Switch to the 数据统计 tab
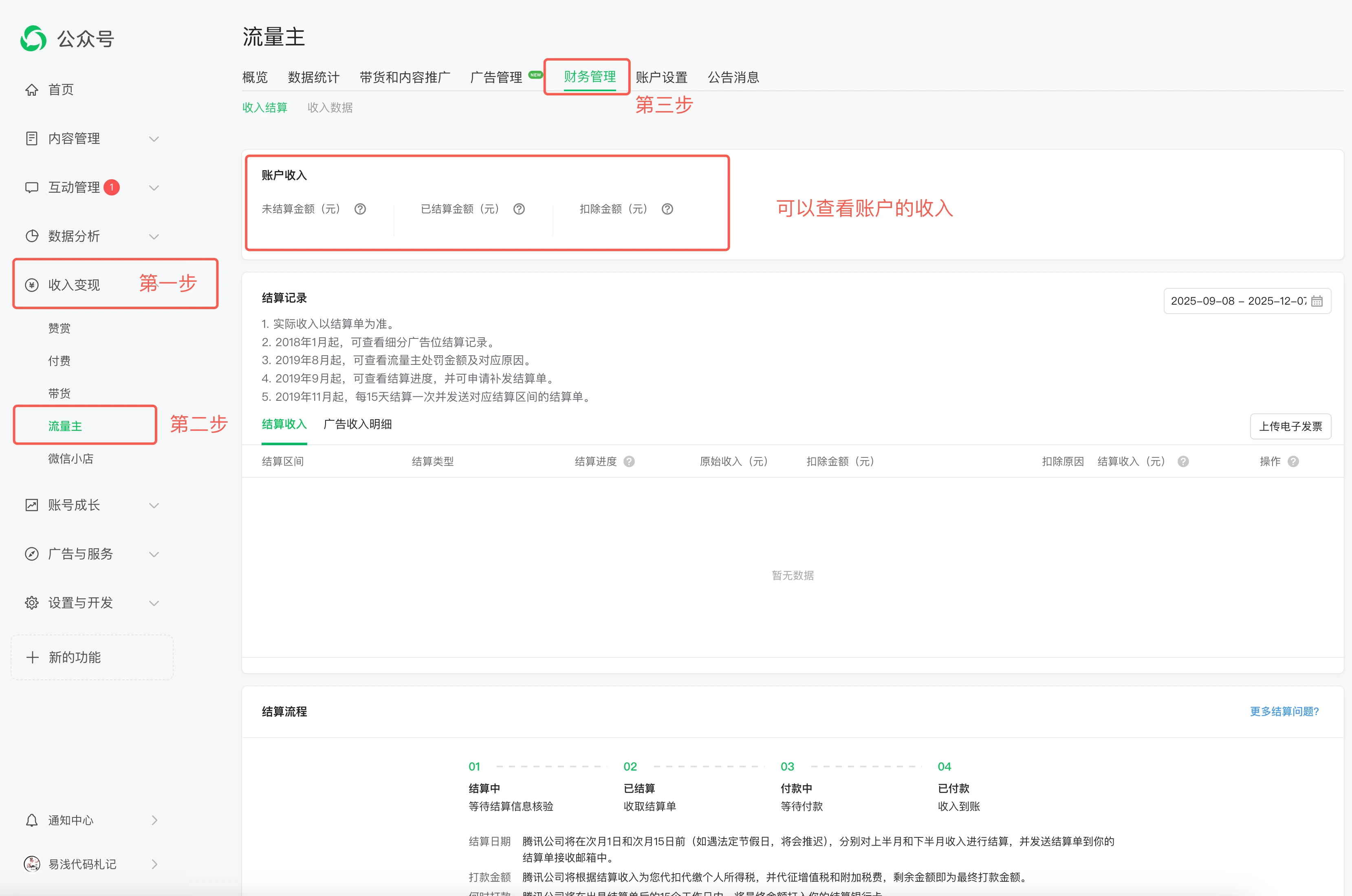The image size is (1352, 896). 313,77
